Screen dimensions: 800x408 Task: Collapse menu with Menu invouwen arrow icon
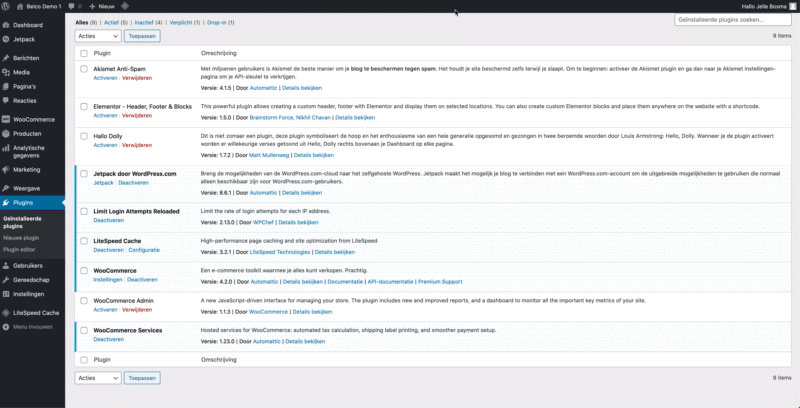6,327
